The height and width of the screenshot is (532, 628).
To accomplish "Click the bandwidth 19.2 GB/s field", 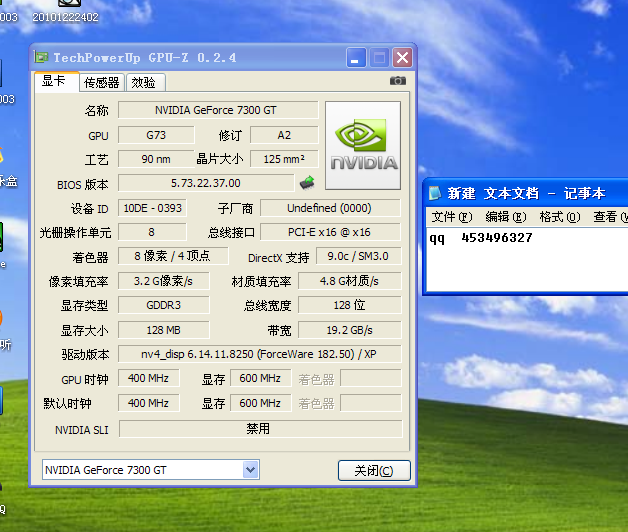I will pos(350,330).
